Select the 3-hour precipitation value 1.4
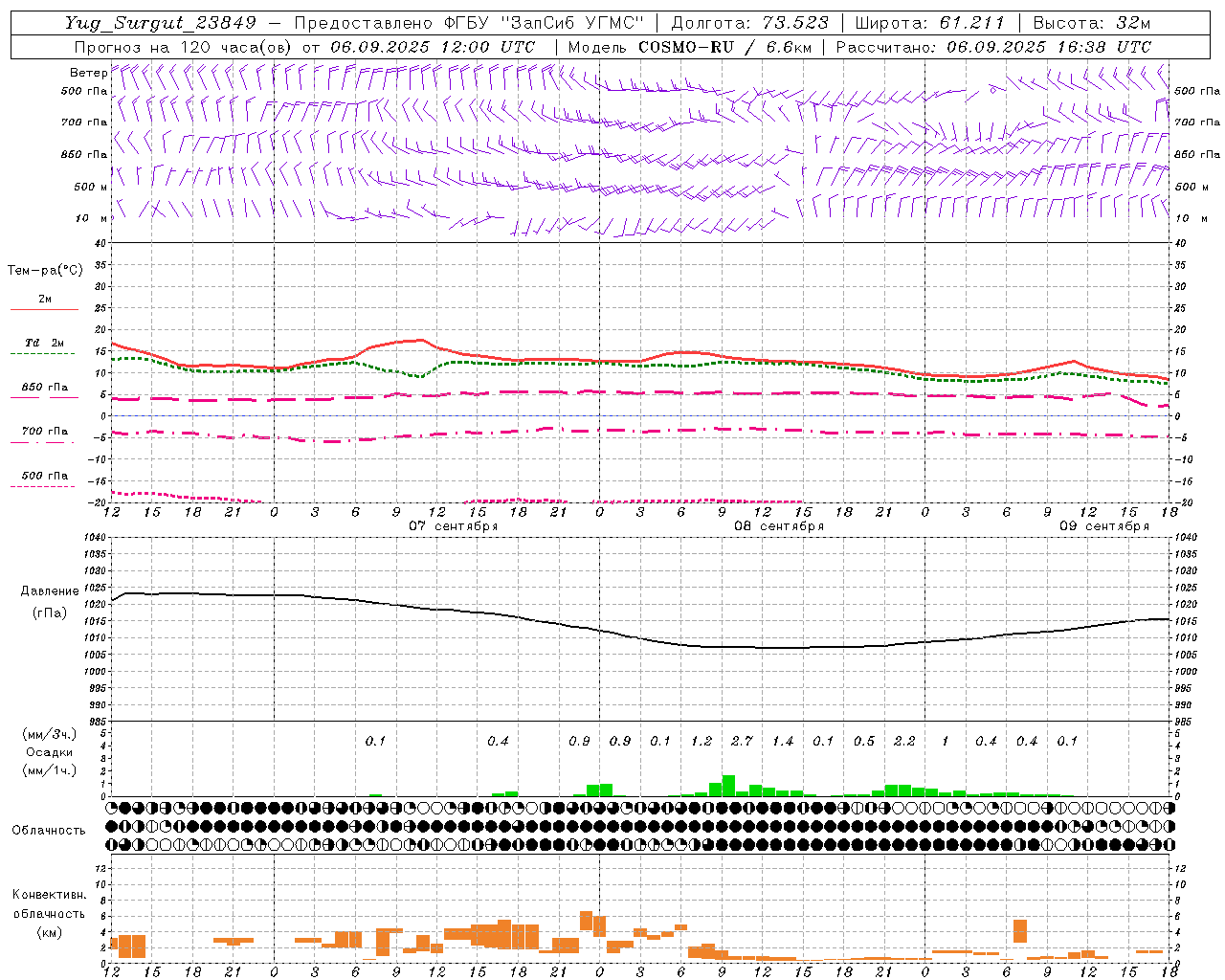The width and height of the screenshot is (1225, 980). (783, 742)
